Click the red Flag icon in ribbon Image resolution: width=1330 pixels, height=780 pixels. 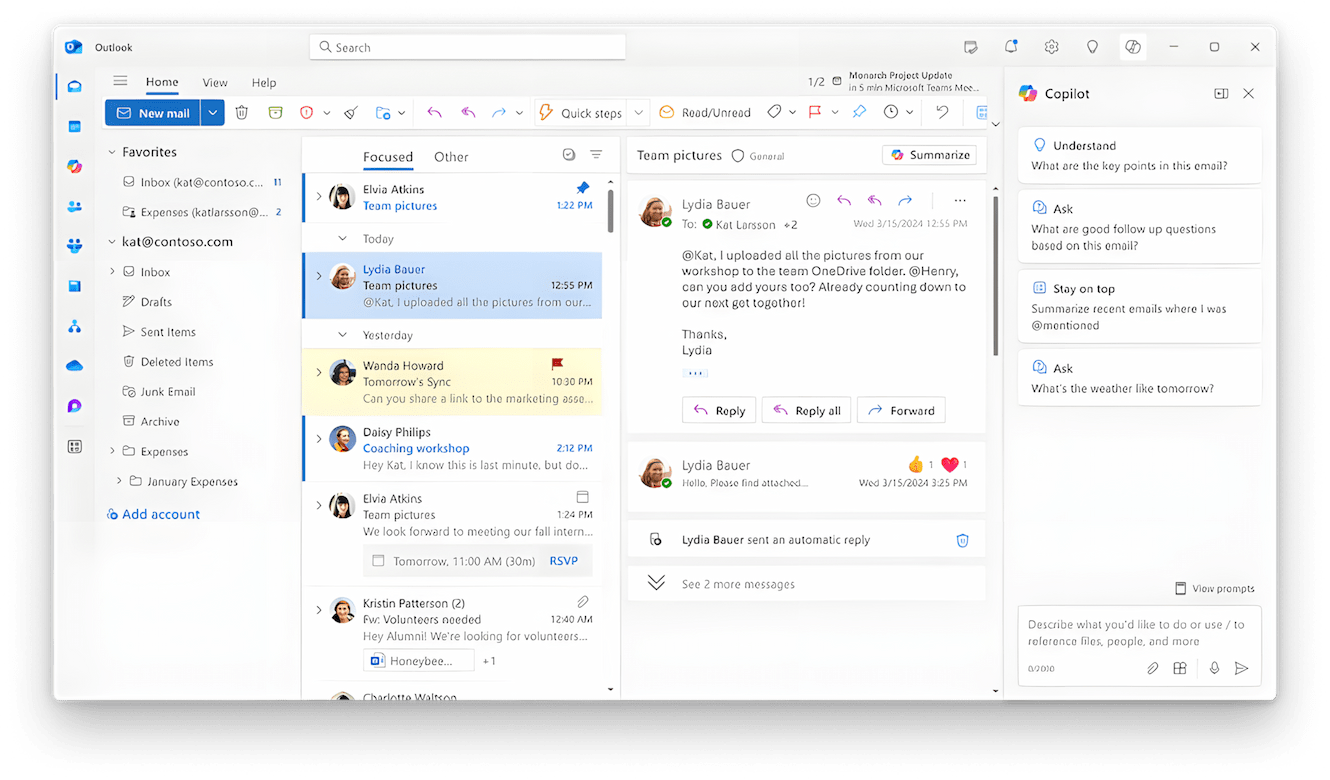coord(814,113)
